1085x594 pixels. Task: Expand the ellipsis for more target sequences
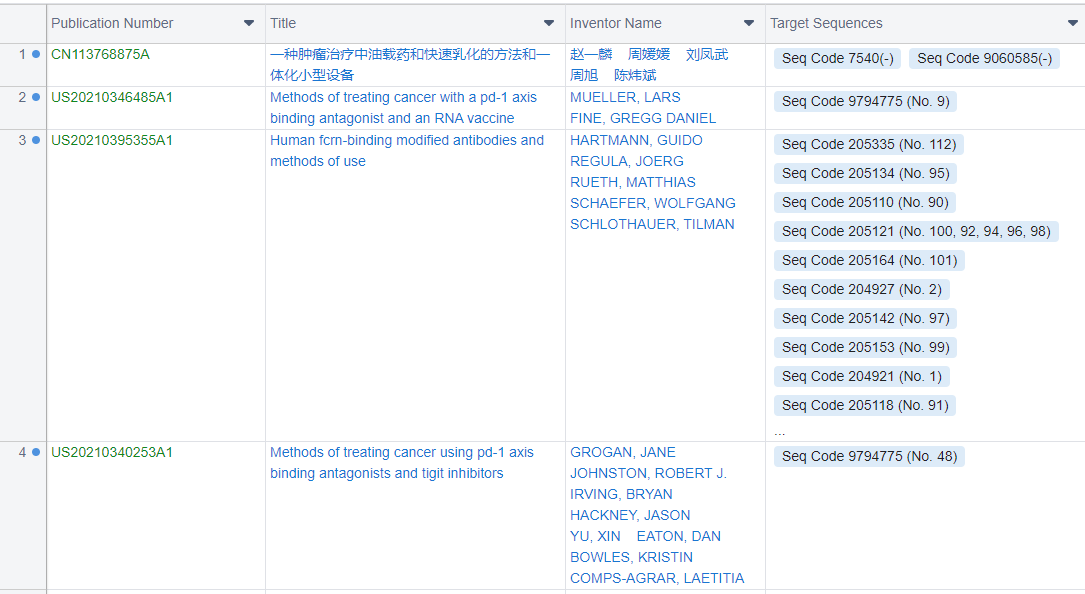(779, 431)
